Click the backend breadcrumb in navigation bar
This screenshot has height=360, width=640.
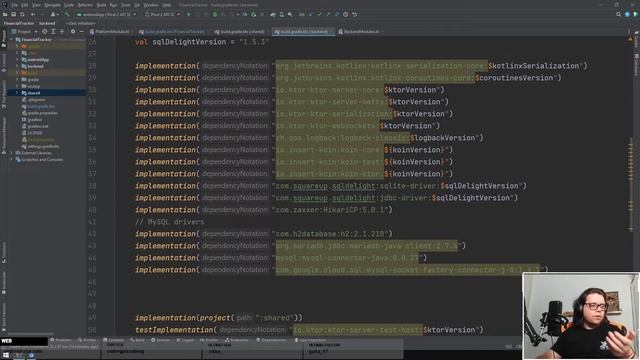pos(47,23)
